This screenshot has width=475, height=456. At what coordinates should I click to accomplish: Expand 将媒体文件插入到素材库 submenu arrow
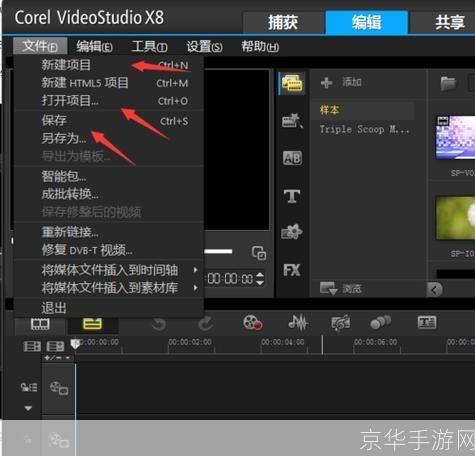pyautogui.click(x=196, y=288)
